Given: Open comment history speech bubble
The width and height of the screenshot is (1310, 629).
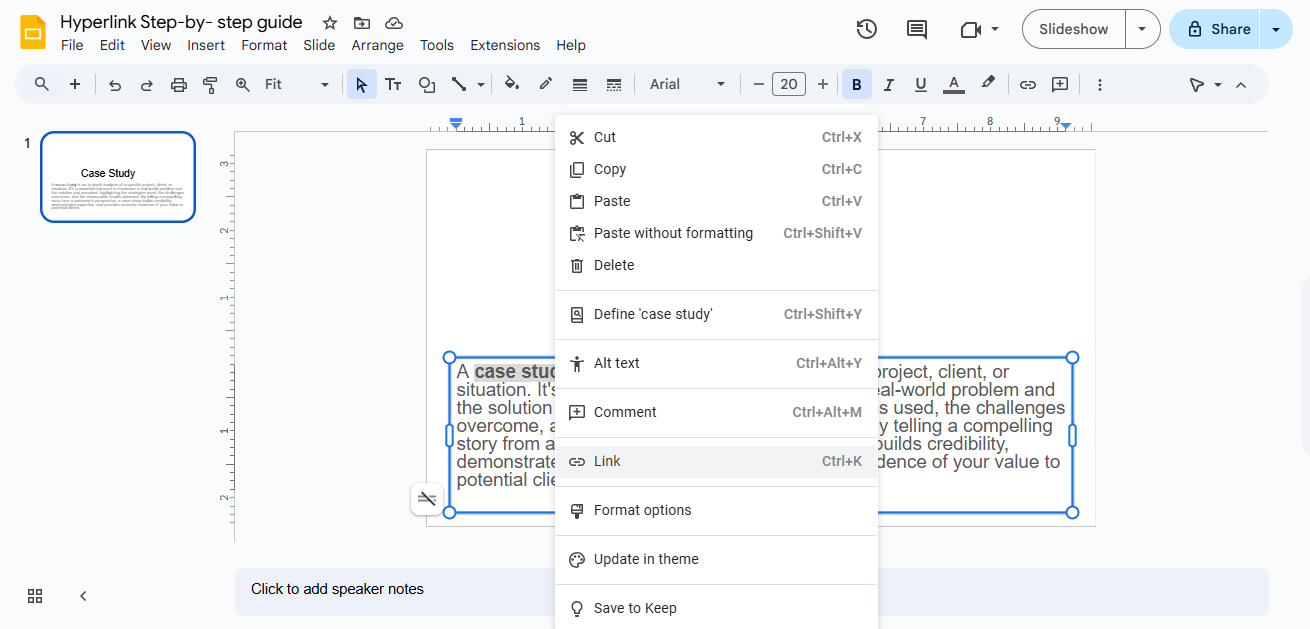Looking at the screenshot, I should (916, 29).
